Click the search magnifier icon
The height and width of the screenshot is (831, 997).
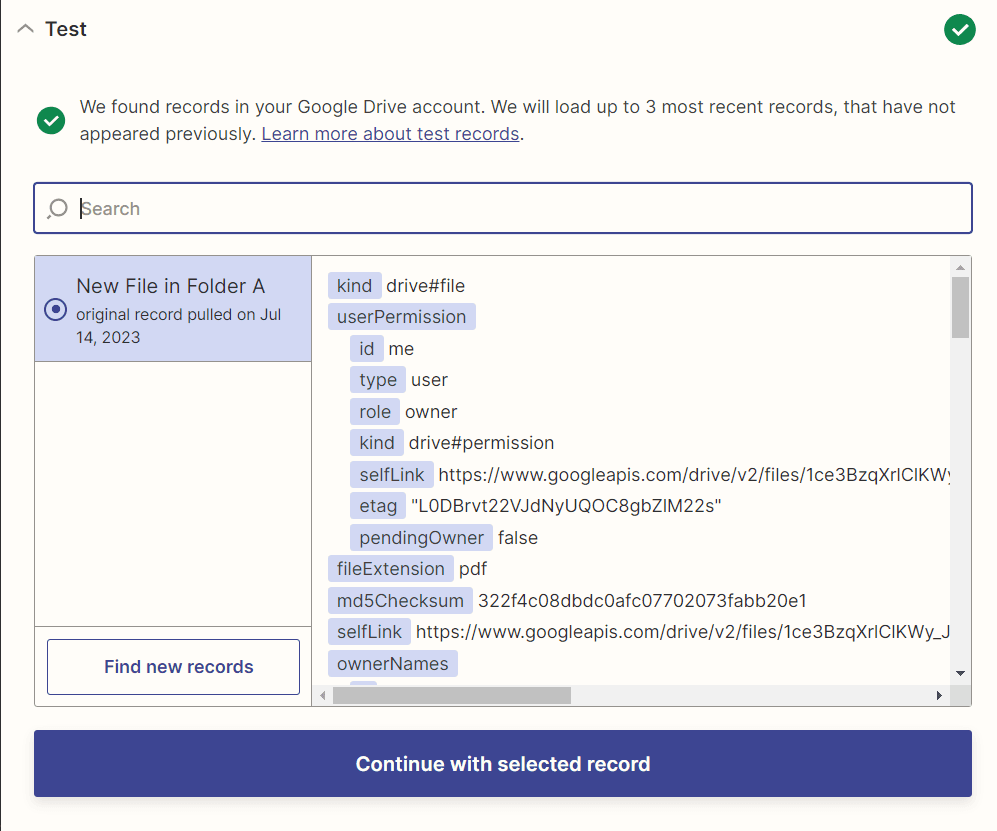pos(57,208)
